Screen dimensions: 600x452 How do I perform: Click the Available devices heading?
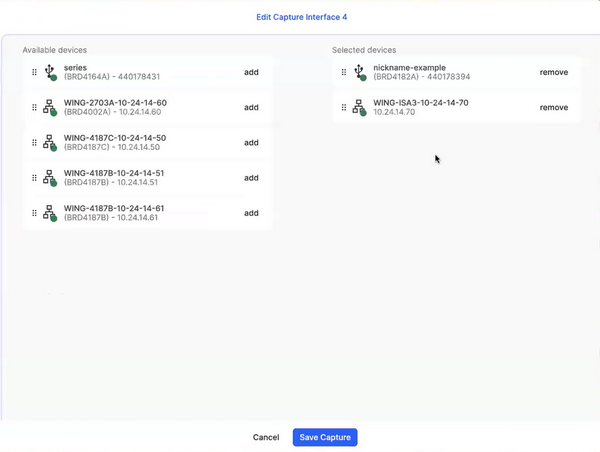pos(55,50)
